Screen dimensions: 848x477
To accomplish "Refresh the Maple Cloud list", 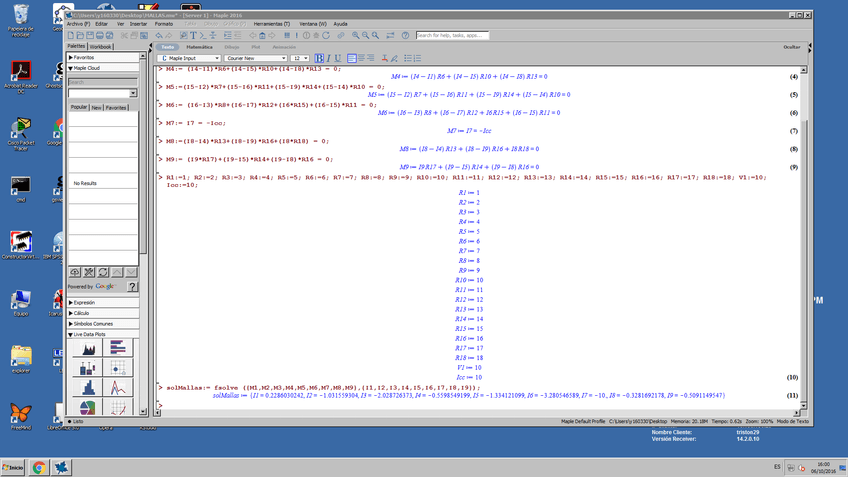I will (103, 272).
